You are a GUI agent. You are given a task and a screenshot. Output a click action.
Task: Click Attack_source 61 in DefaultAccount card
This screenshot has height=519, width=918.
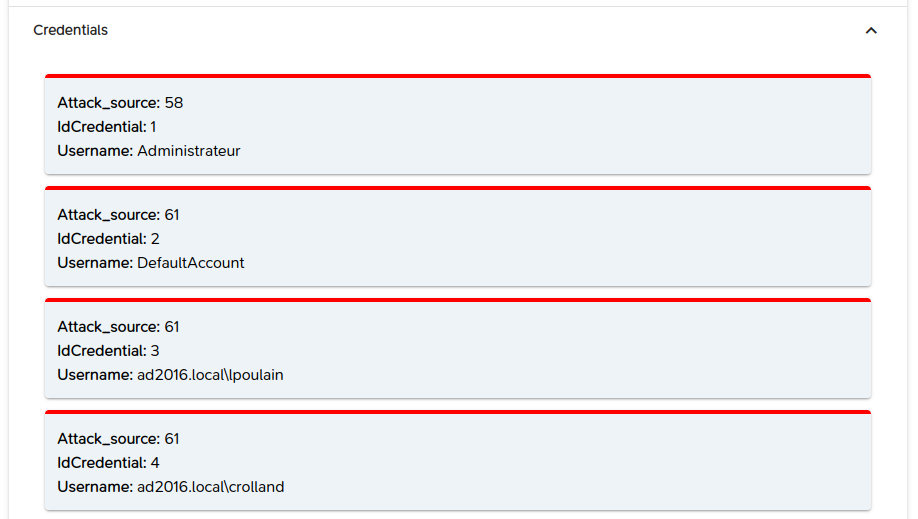point(118,215)
